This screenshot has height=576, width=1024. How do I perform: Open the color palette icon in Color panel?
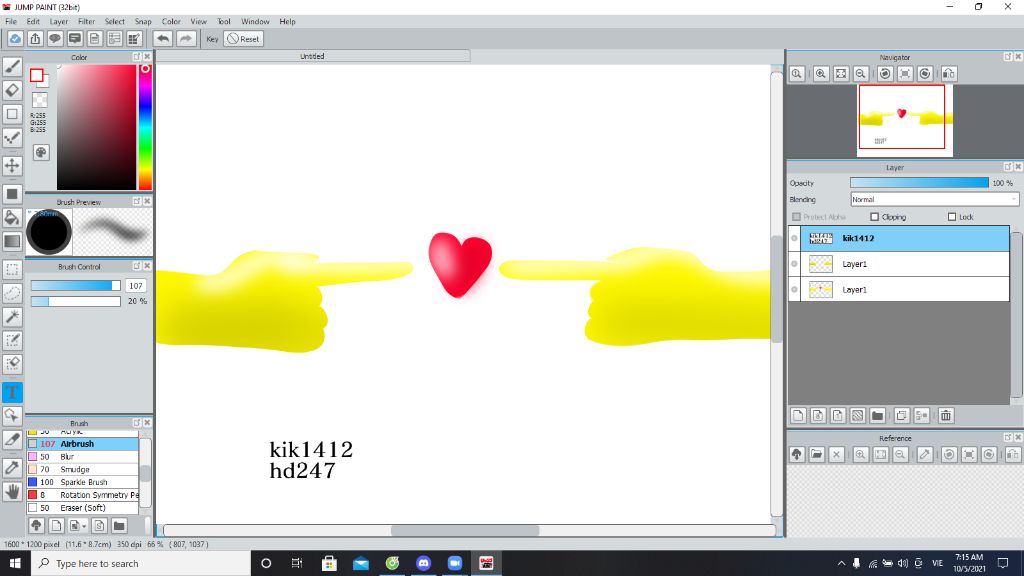(x=40, y=153)
